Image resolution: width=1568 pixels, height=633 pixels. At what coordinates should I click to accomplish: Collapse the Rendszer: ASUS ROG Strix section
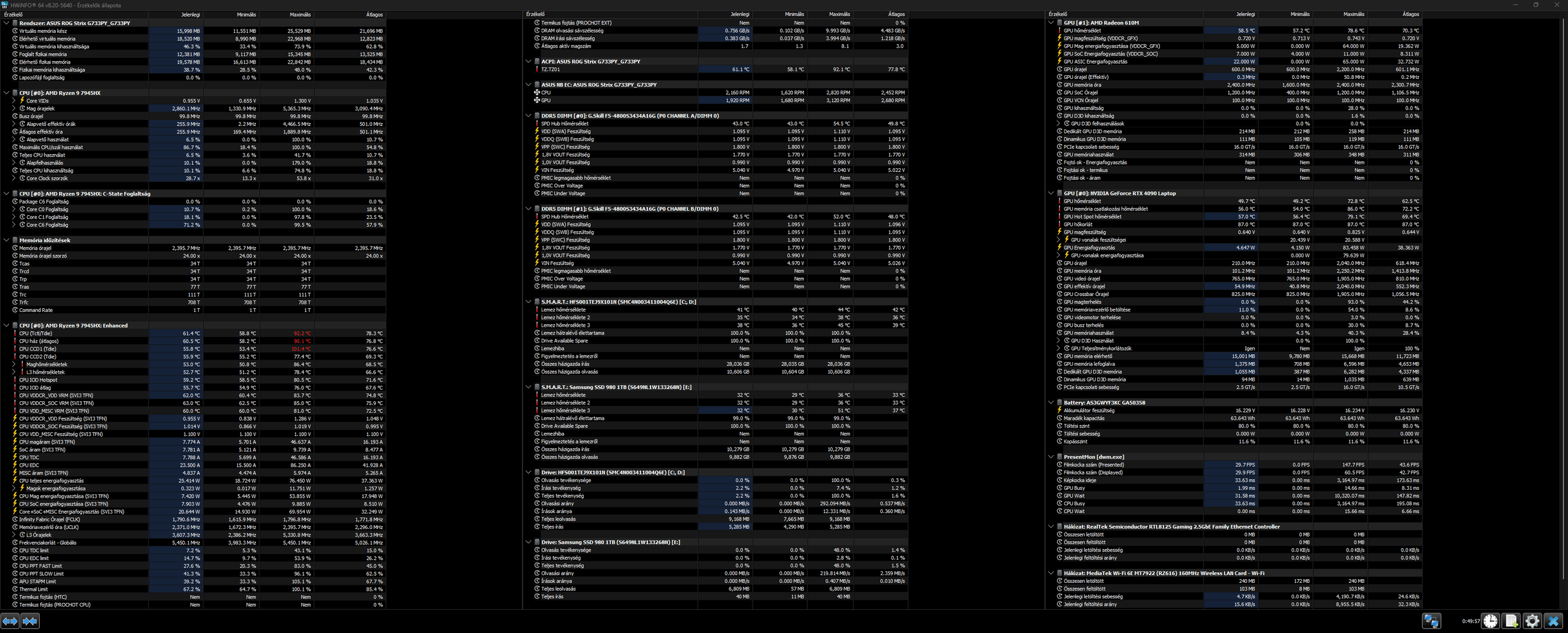[6, 23]
